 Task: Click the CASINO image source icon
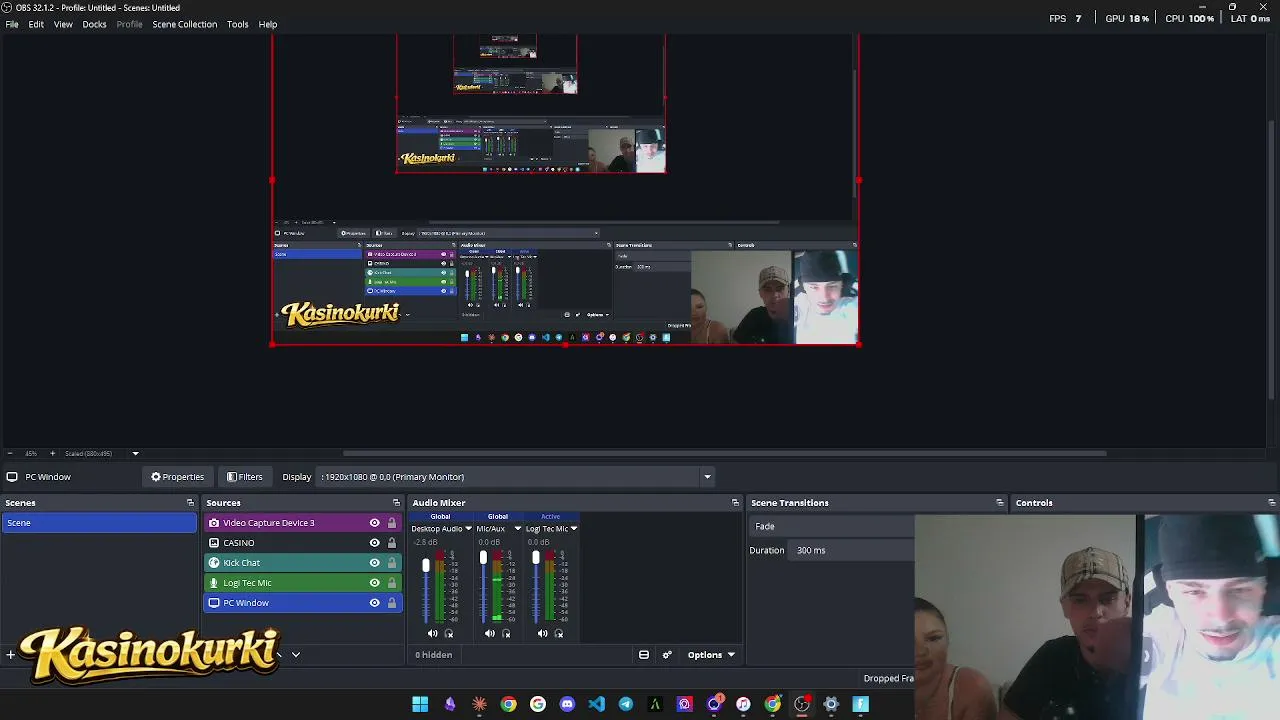tap(213, 543)
